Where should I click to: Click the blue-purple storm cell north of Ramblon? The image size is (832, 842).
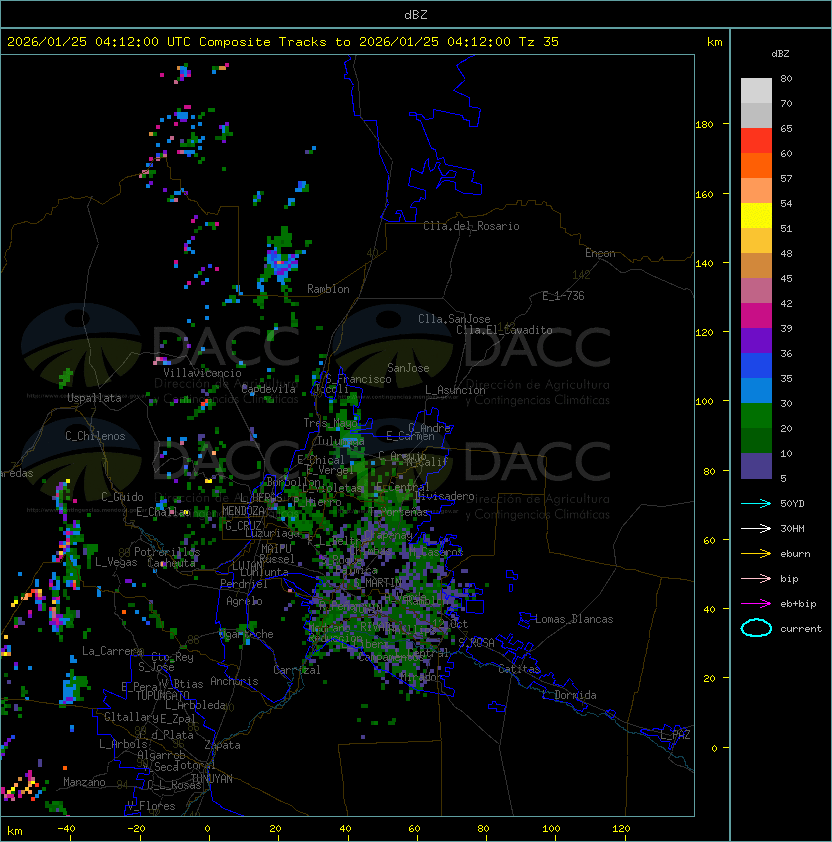(x=281, y=262)
